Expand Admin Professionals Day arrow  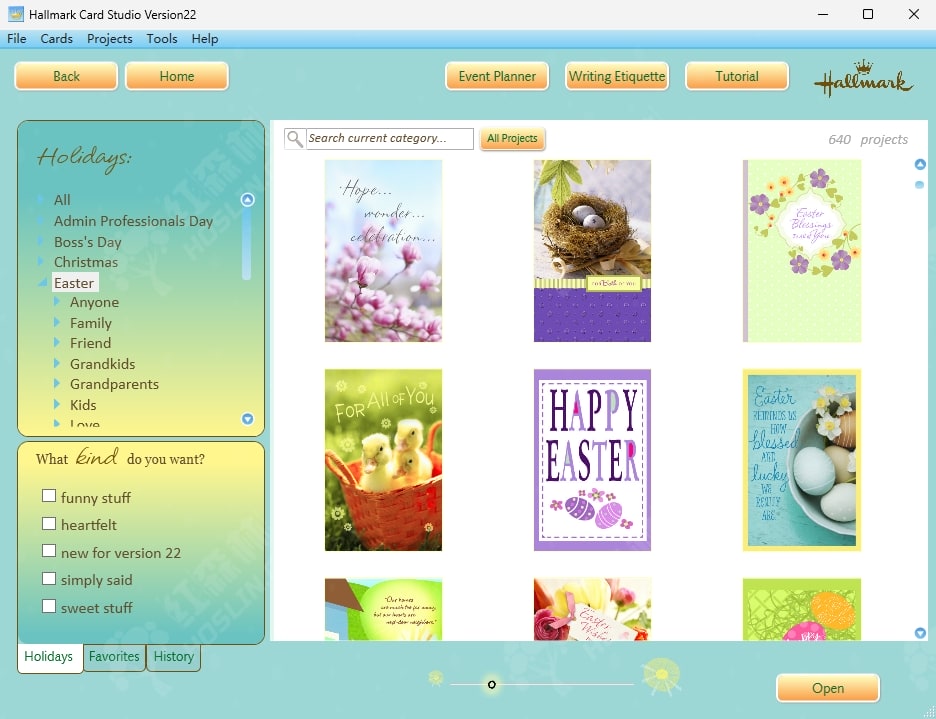pos(41,220)
